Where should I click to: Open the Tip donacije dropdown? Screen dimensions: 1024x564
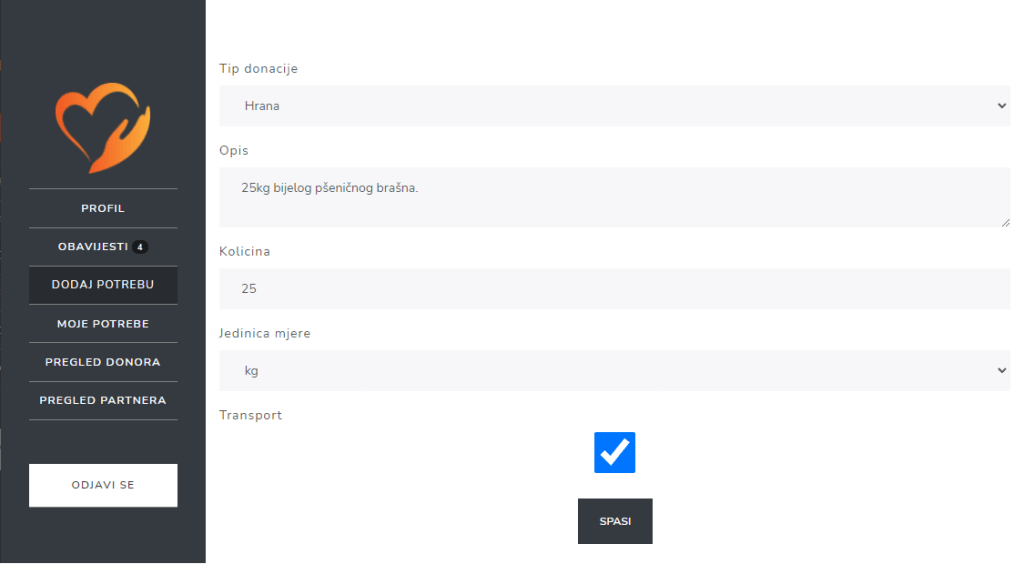(614, 106)
